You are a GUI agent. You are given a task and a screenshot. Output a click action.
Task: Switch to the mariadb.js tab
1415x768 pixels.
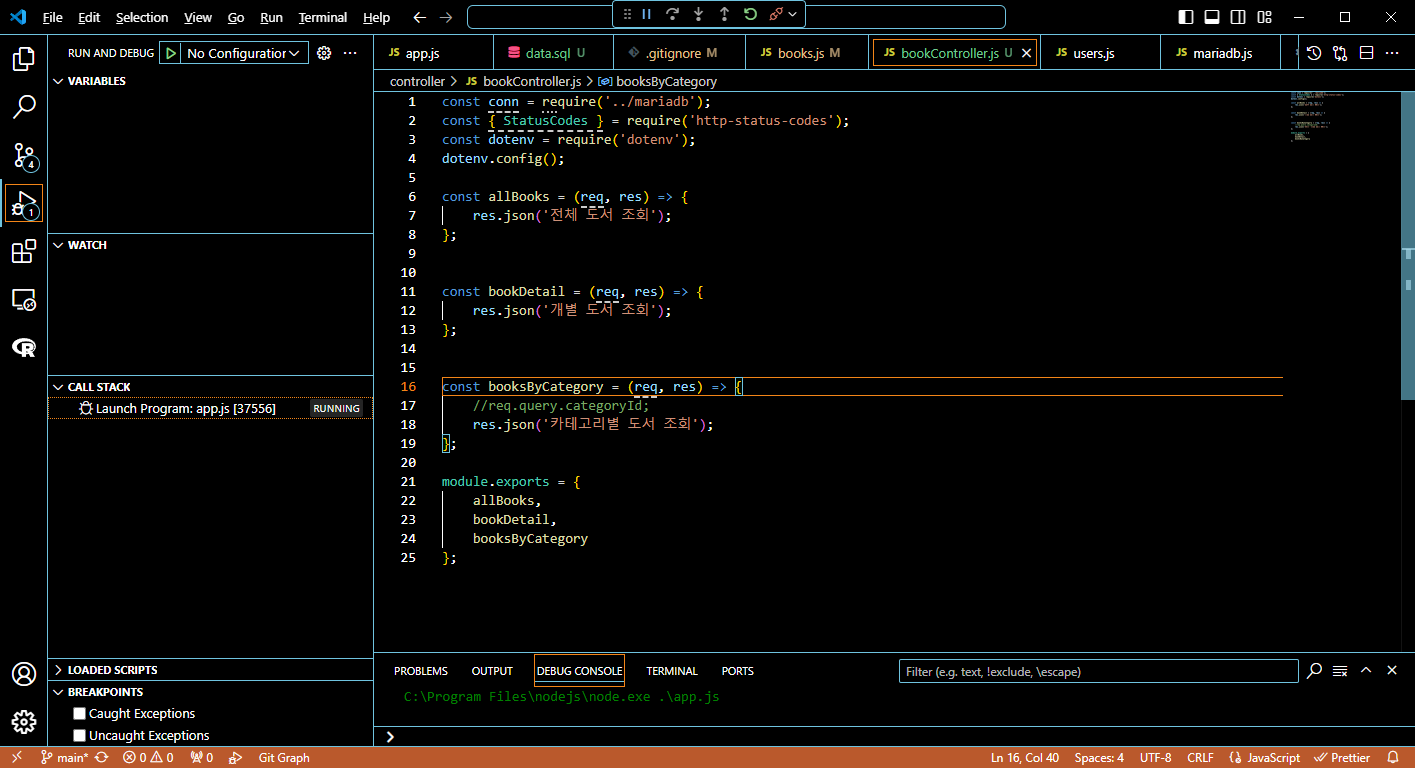point(1220,53)
